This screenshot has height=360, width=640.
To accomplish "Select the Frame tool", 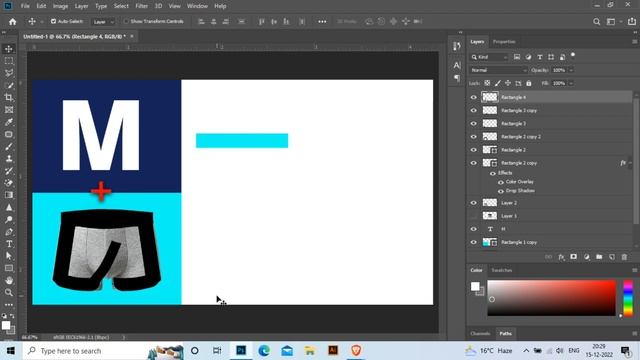I will (x=9, y=110).
